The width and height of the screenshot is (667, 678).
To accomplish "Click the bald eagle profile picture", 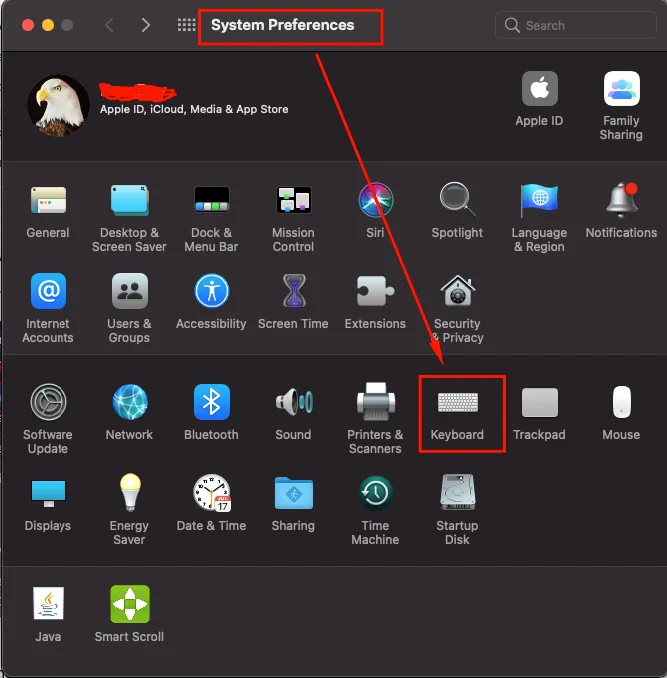I will coord(58,106).
